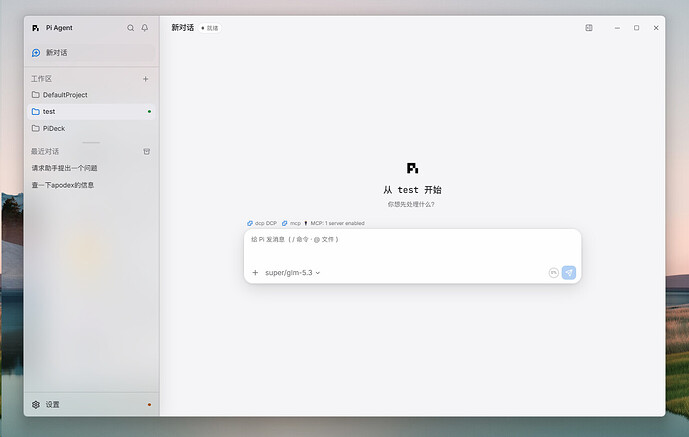Select the test workspace
The height and width of the screenshot is (437, 689).
[x=91, y=112]
